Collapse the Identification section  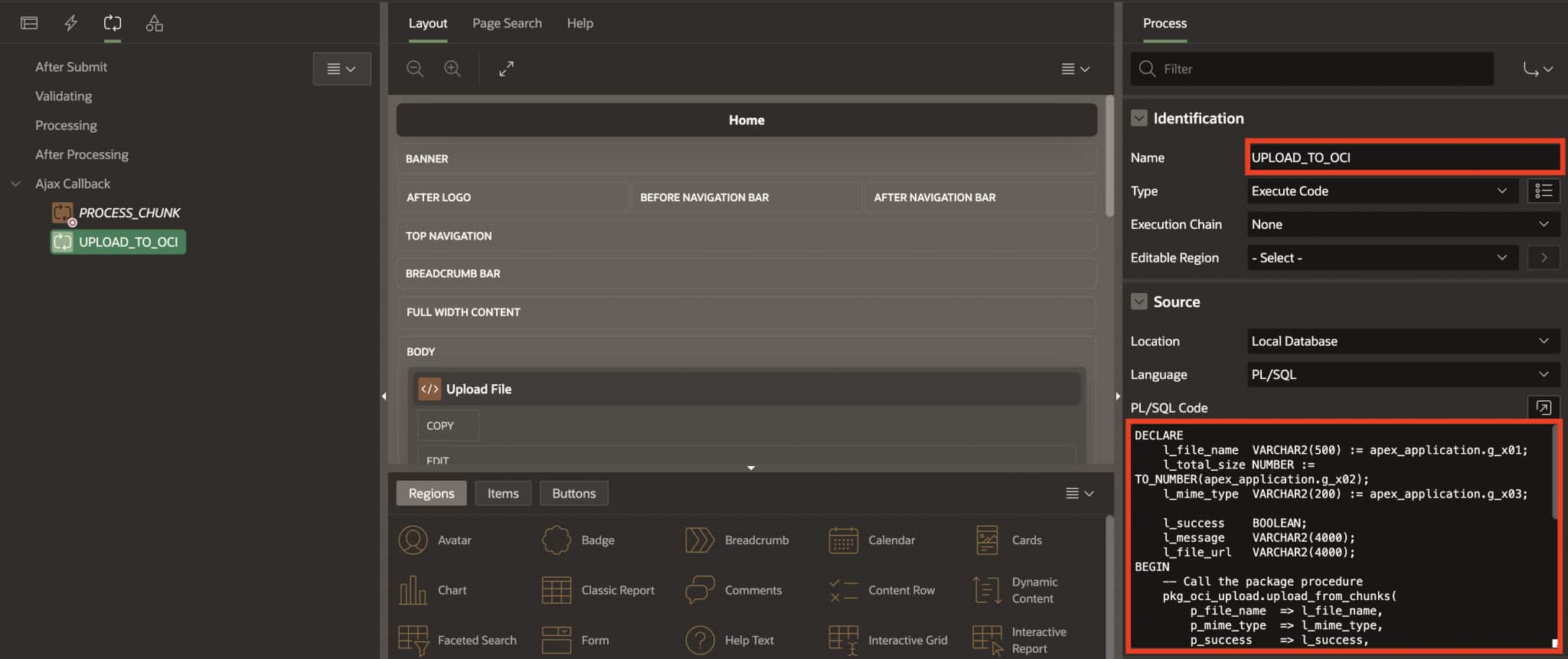point(1139,118)
